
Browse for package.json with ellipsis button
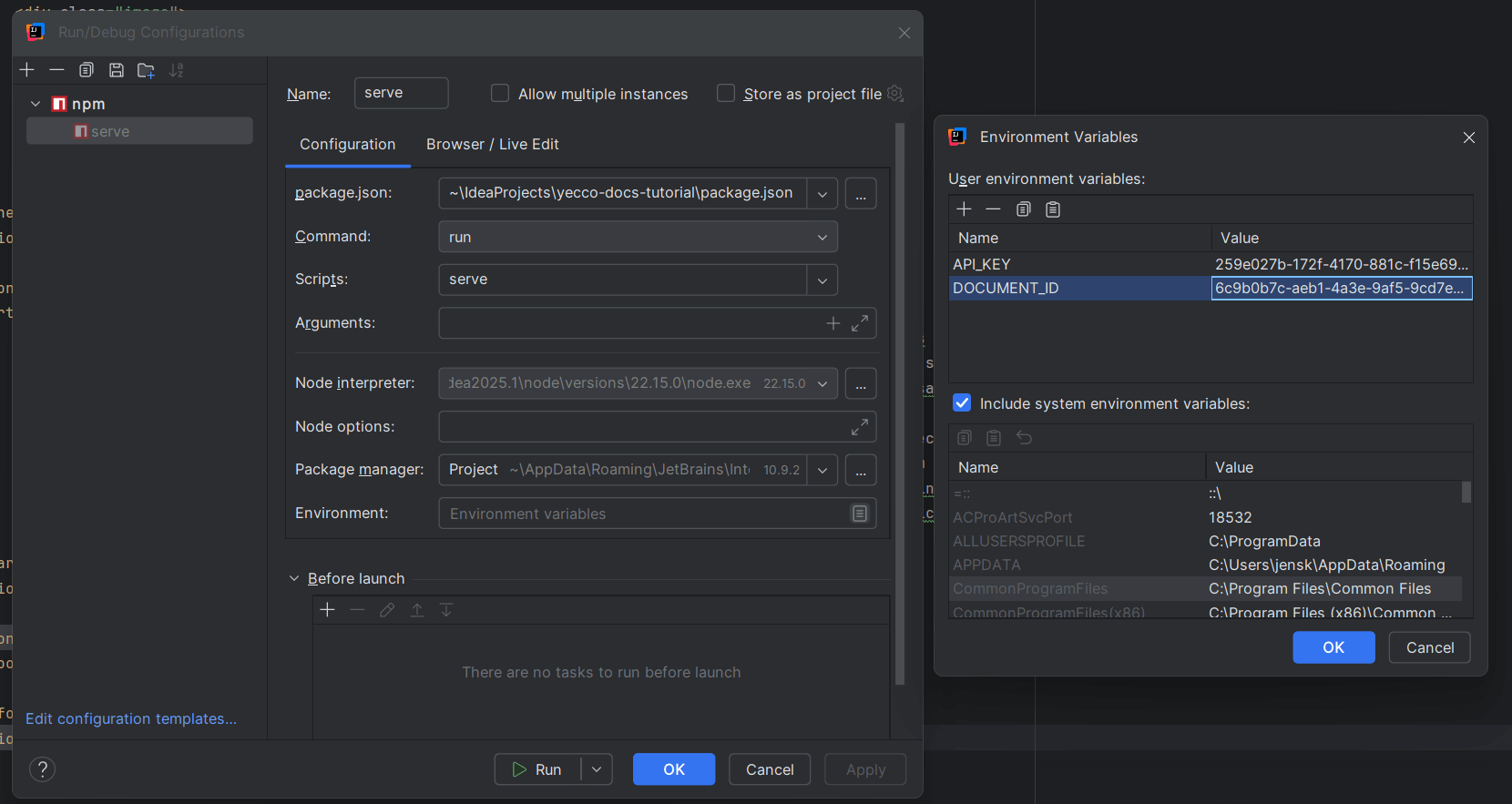tap(861, 194)
